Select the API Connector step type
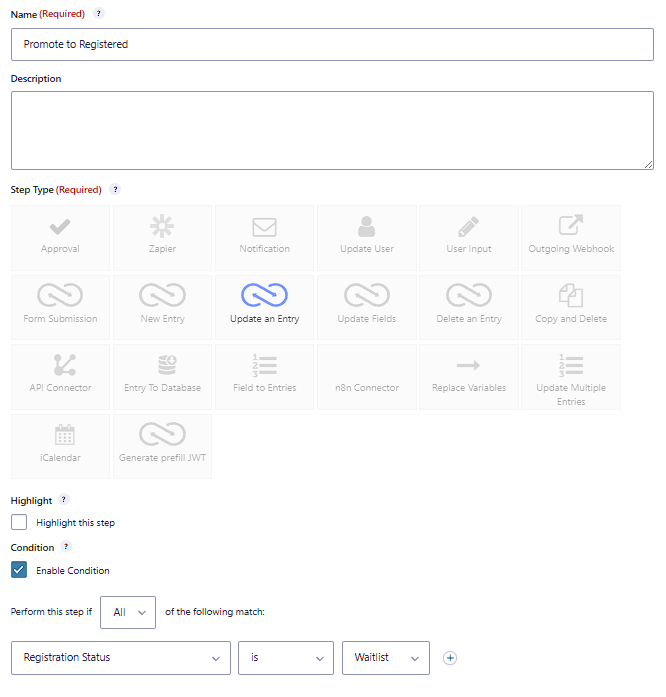The height and width of the screenshot is (697, 666). pos(60,377)
